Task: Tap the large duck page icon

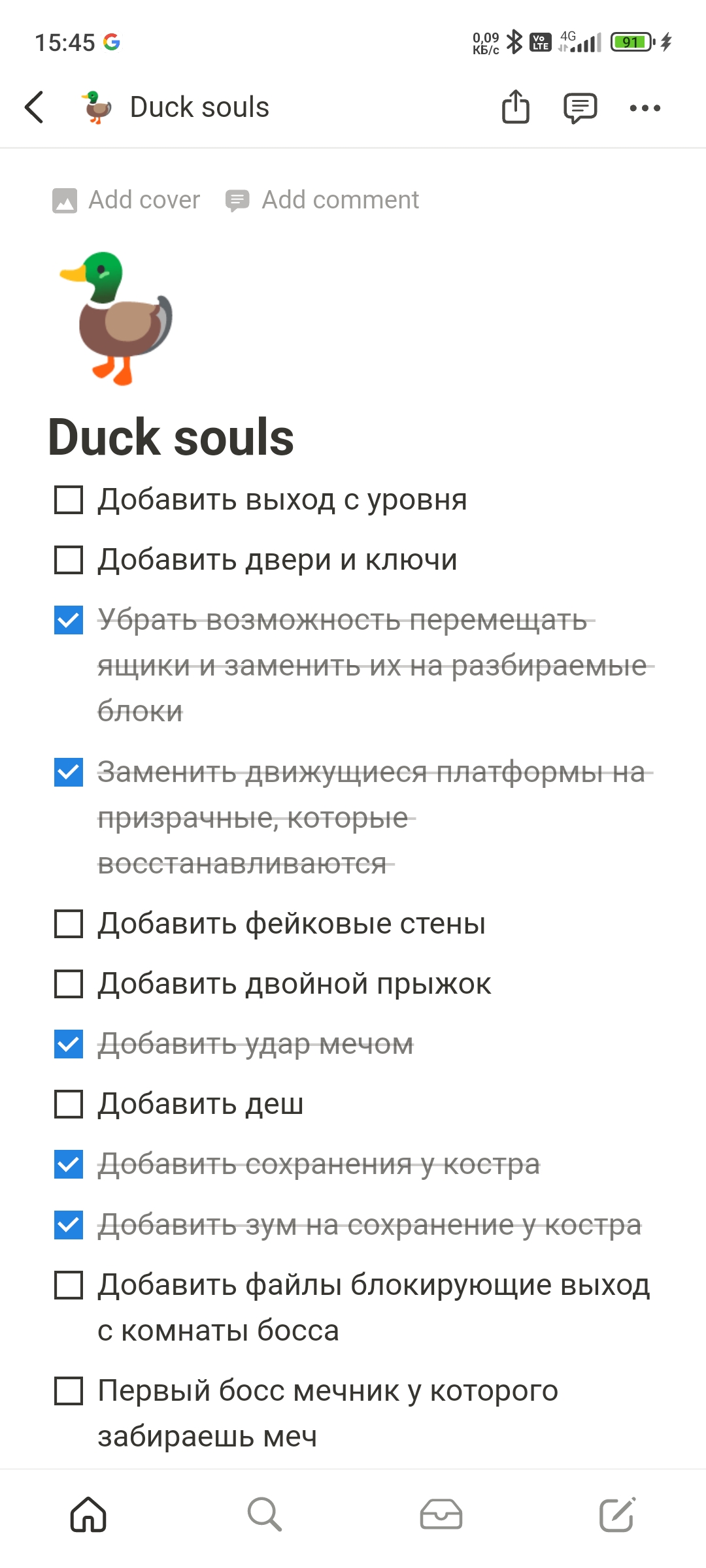Action: [116, 318]
